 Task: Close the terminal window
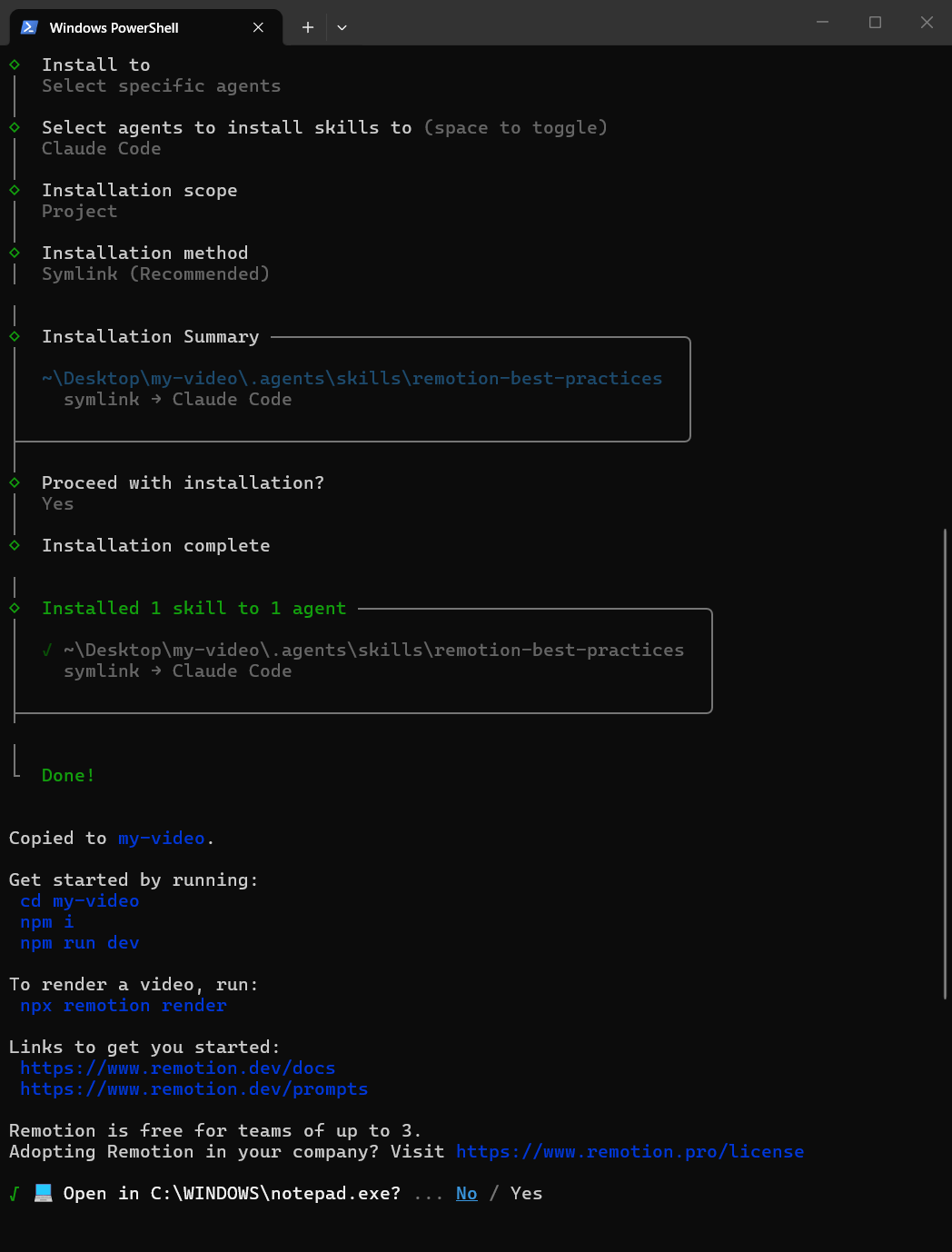click(x=927, y=22)
